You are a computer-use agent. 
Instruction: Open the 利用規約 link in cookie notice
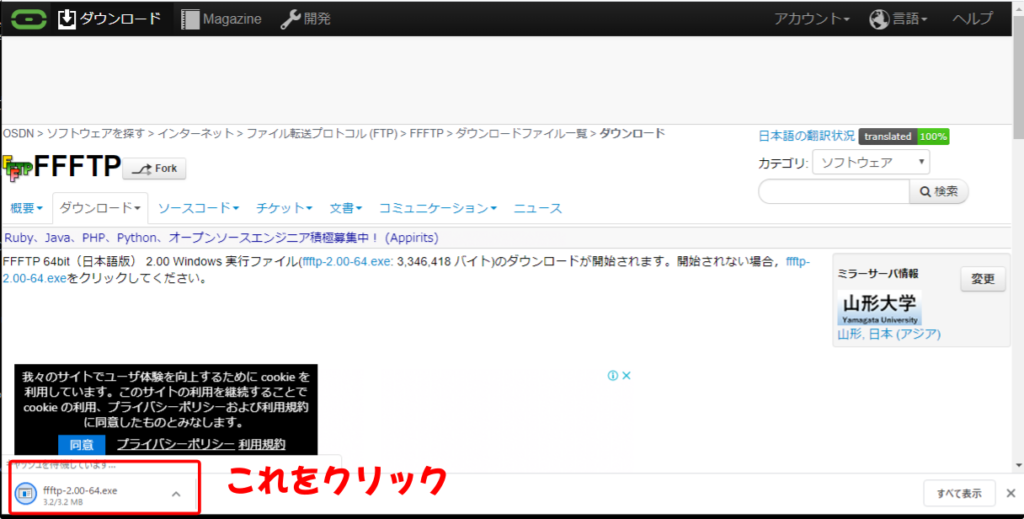[262, 444]
